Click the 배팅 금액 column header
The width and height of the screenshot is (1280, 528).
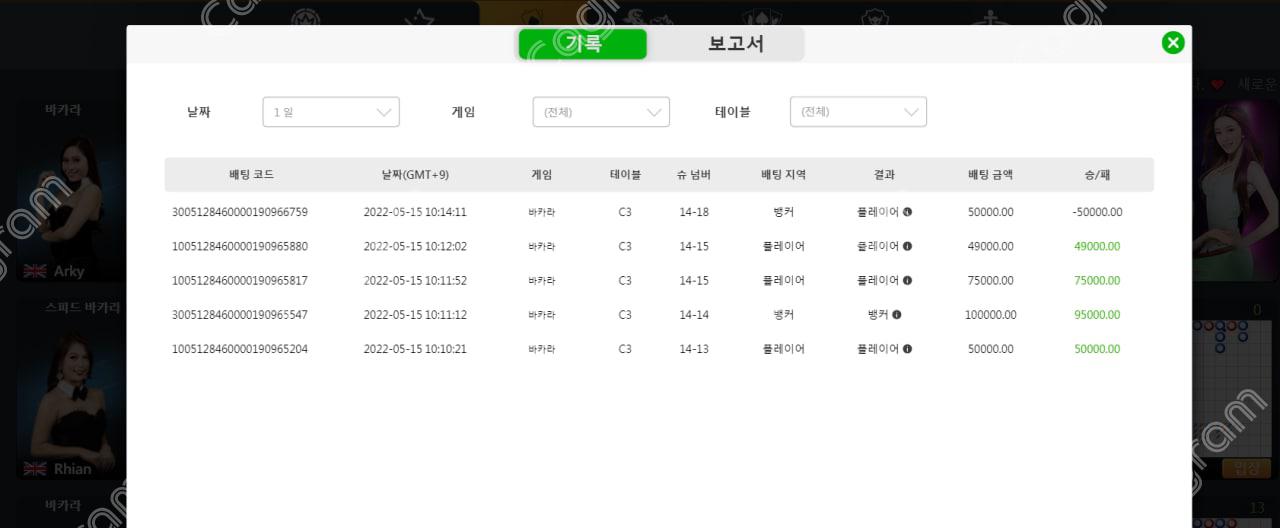coord(990,174)
